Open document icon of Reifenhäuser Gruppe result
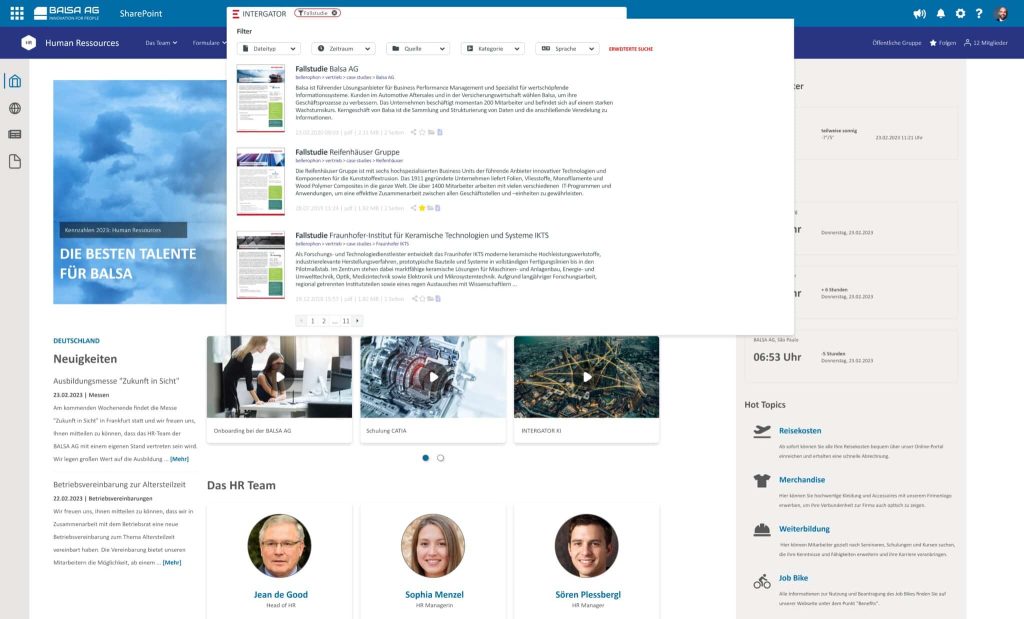 438,208
